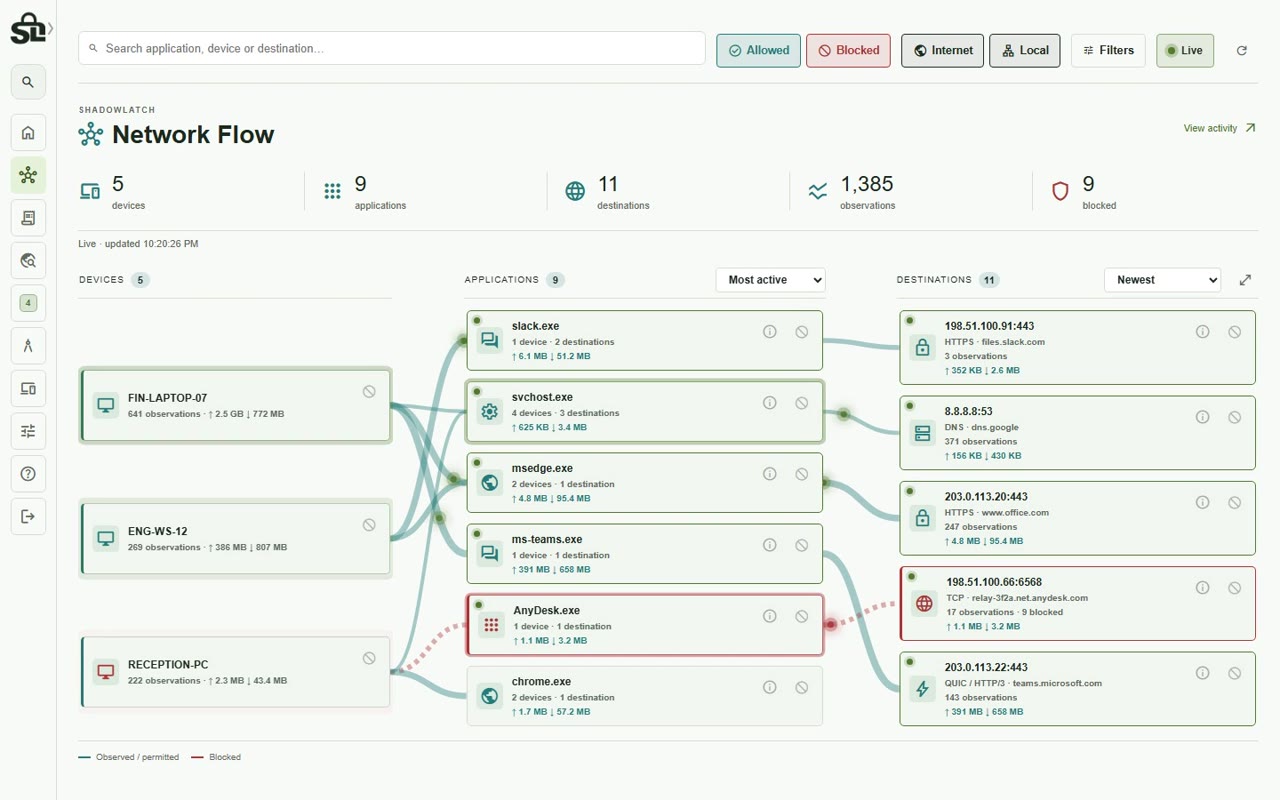This screenshot has width=1280, height=800.
Task: Toggle the Internet filter chip
Action: (943, 50)
